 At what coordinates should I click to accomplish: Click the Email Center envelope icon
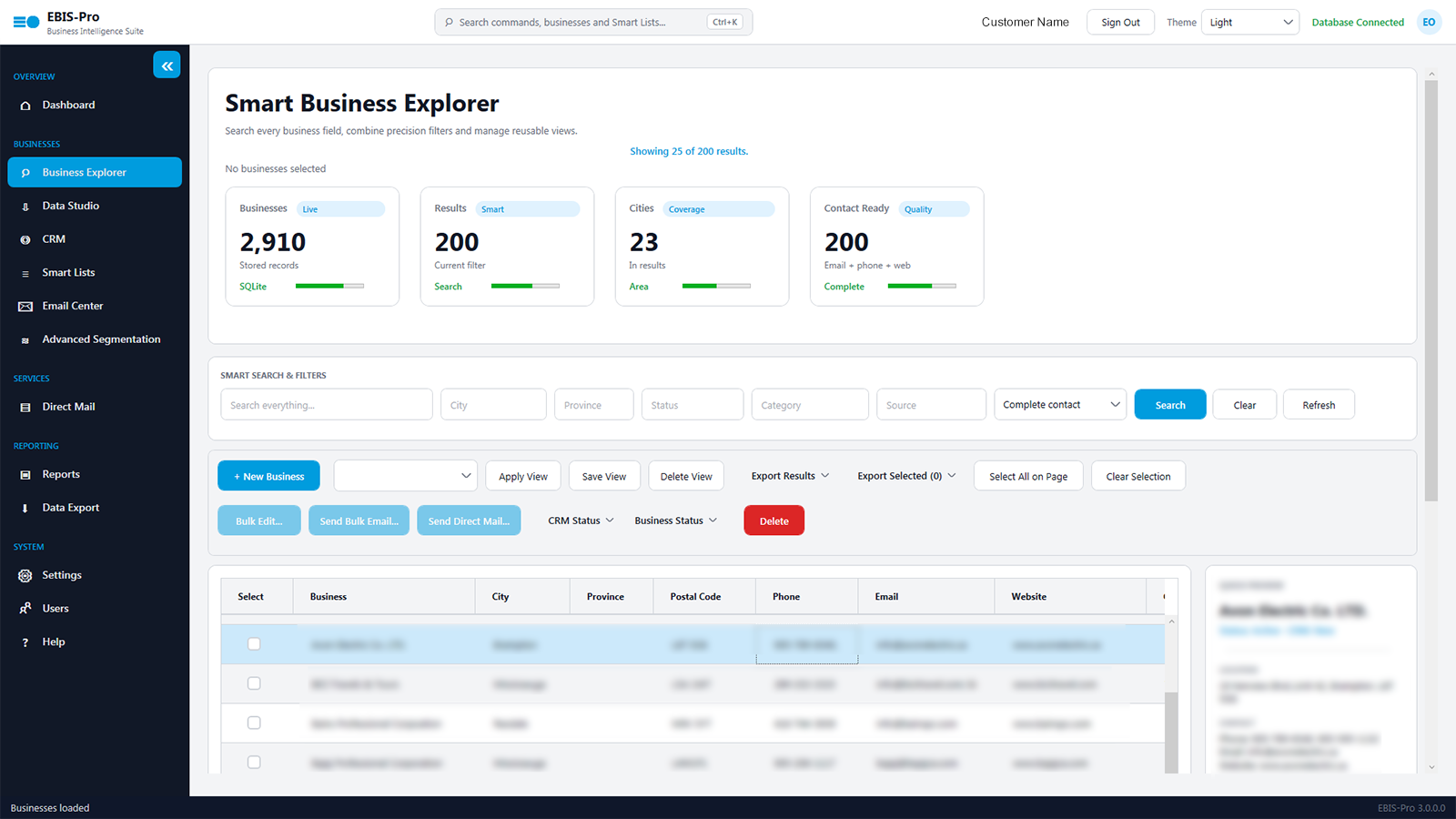25,307
